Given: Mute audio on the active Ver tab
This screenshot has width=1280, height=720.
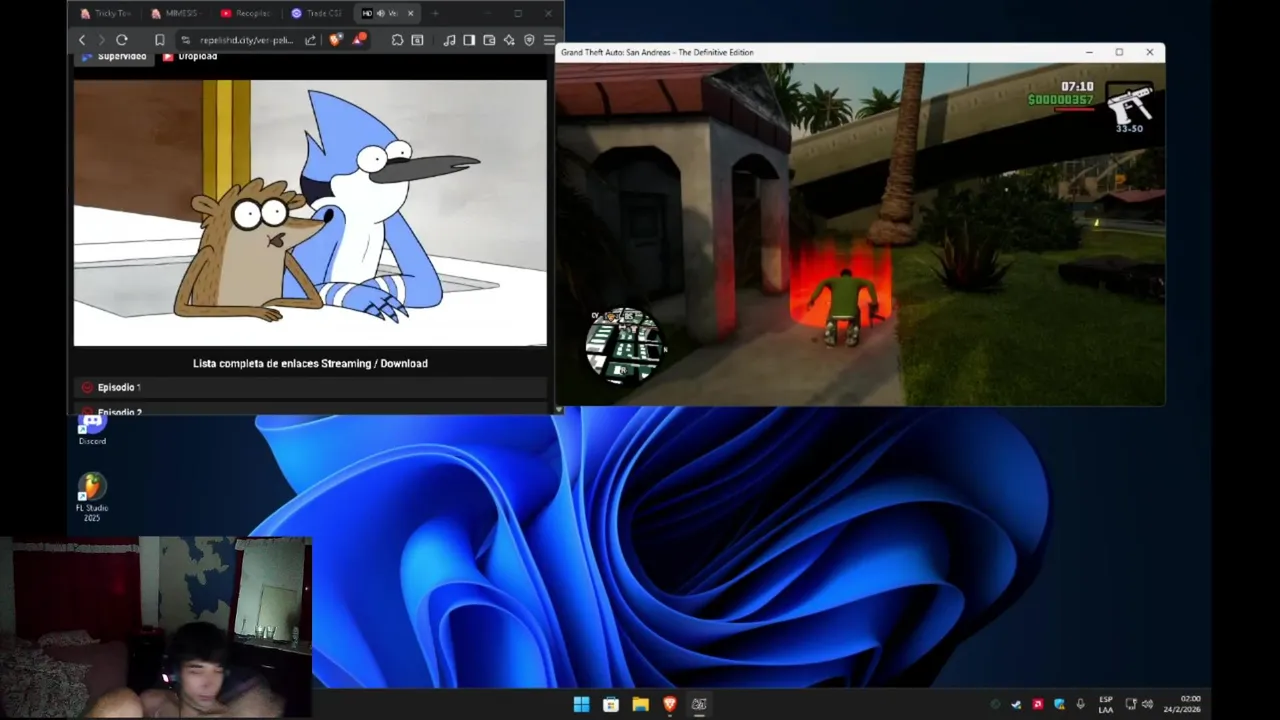Looking at the screenshot, I should (x=381, y=13).
